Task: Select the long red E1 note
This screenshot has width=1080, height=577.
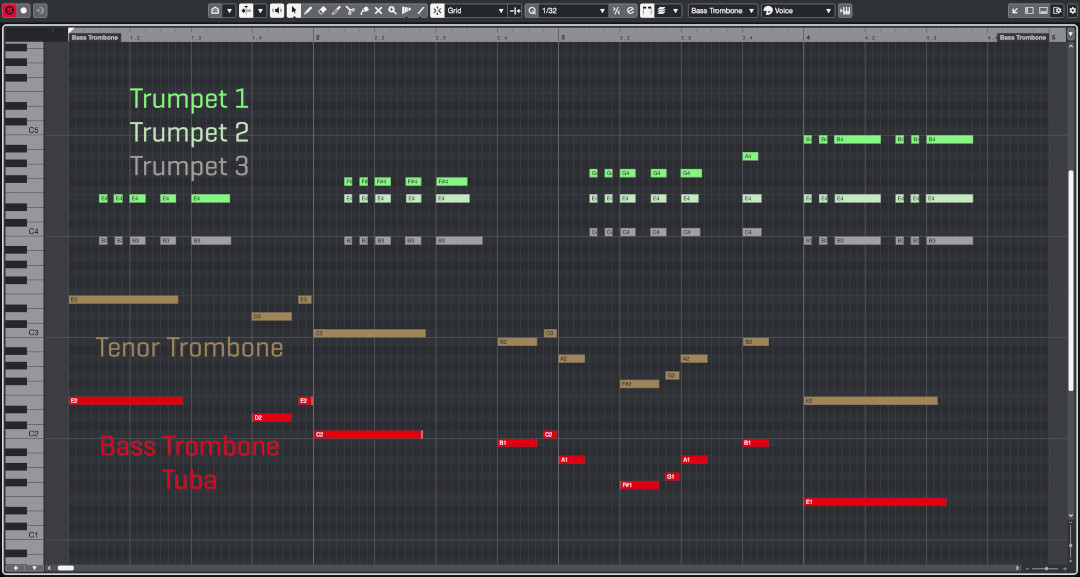Action: click(875, 502)
